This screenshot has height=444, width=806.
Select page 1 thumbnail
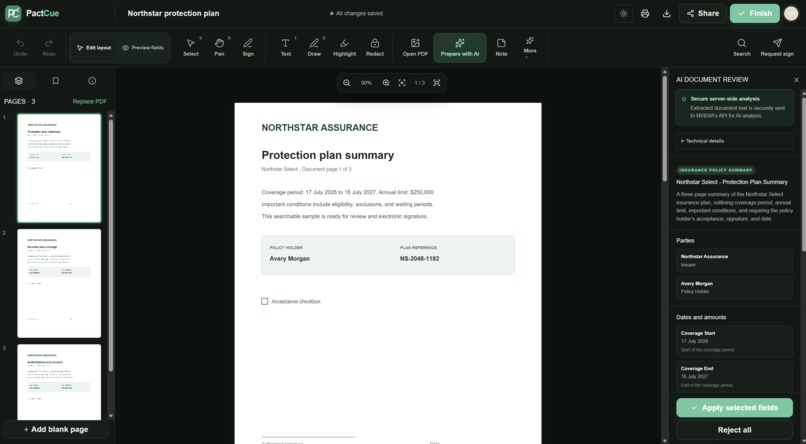tap(59, 168)
